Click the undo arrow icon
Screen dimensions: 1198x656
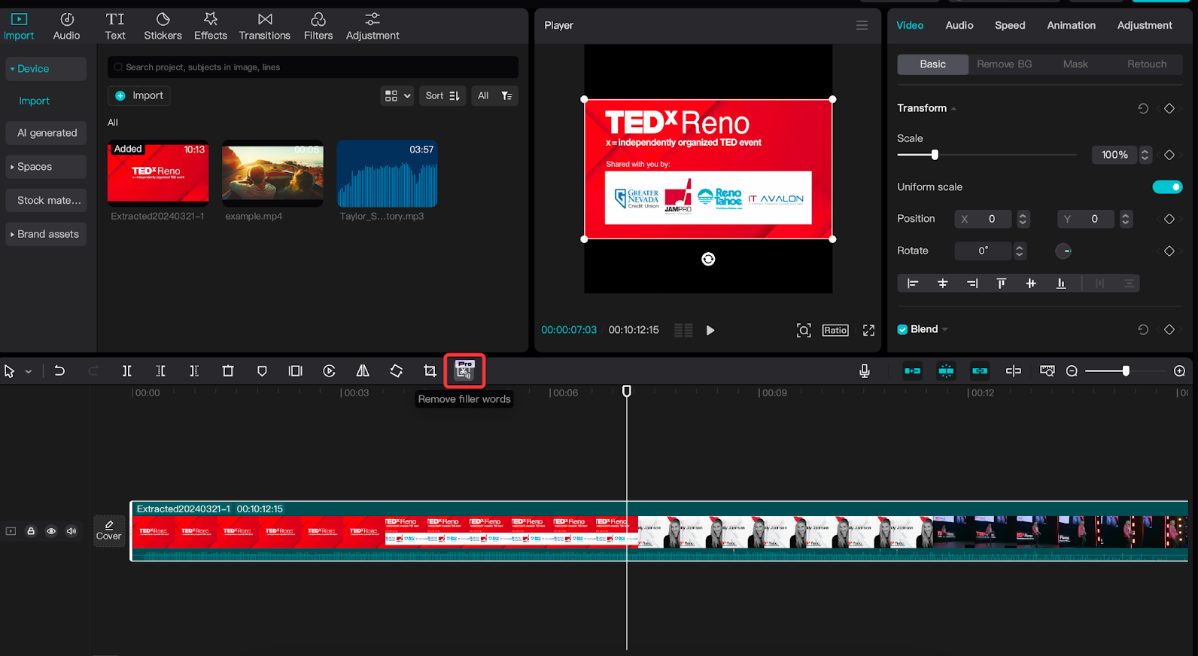coord(60,371)
